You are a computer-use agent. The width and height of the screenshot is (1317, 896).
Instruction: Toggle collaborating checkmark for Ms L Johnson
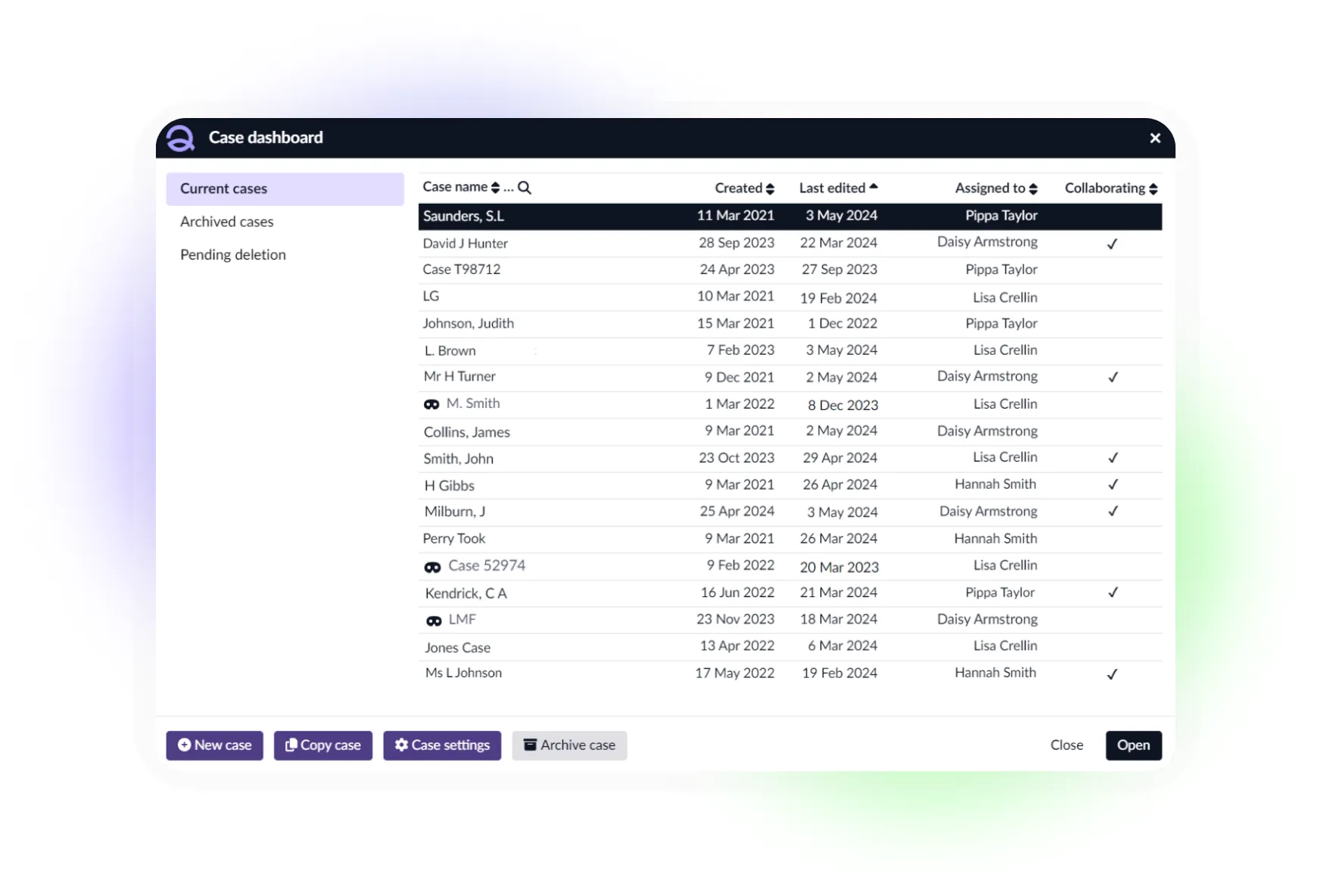[1112, 674]
